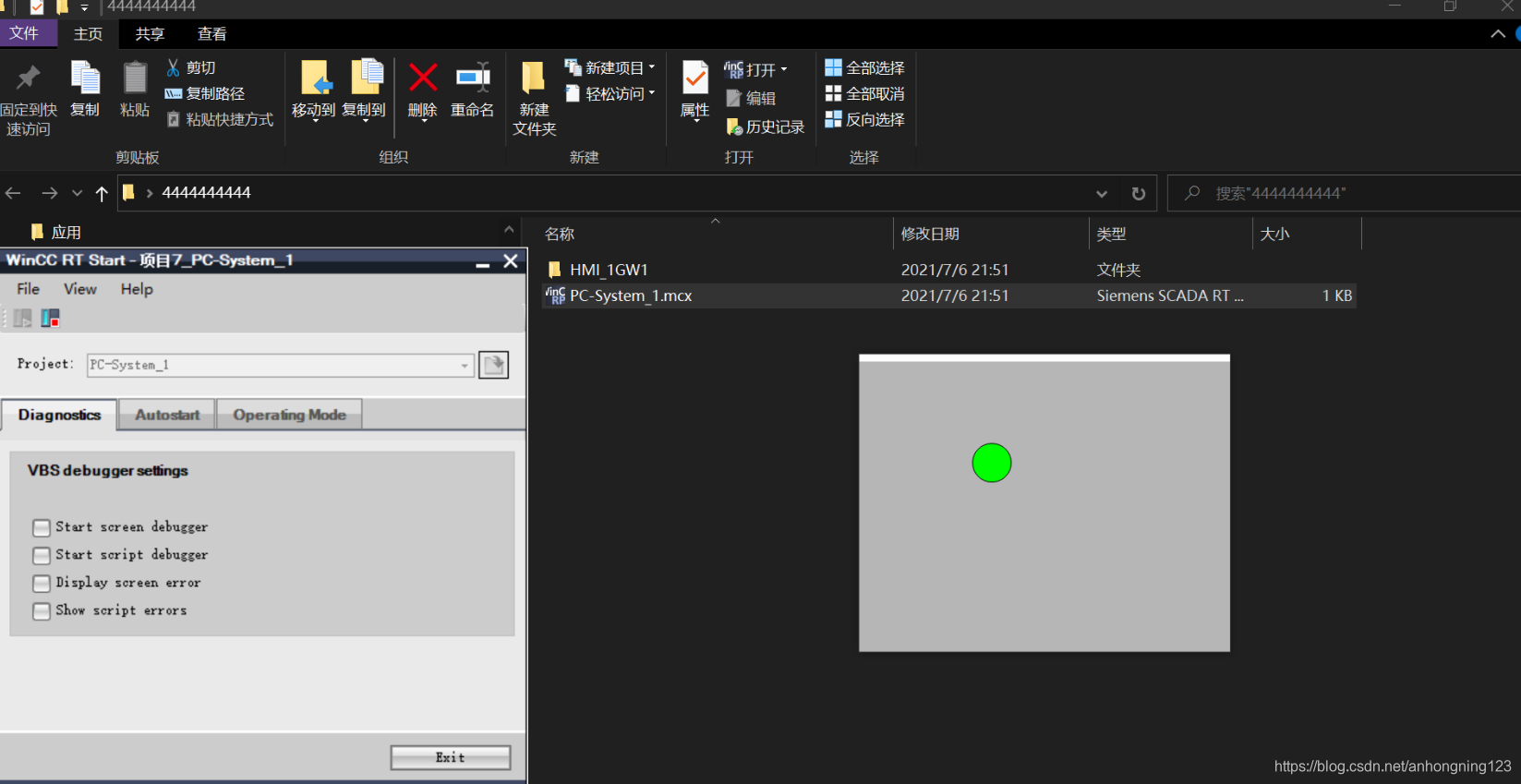This screenshot has height=784, width=1521.
Task: Select the PC-System_1.mcx file
Action: click(x=948, y=296)
